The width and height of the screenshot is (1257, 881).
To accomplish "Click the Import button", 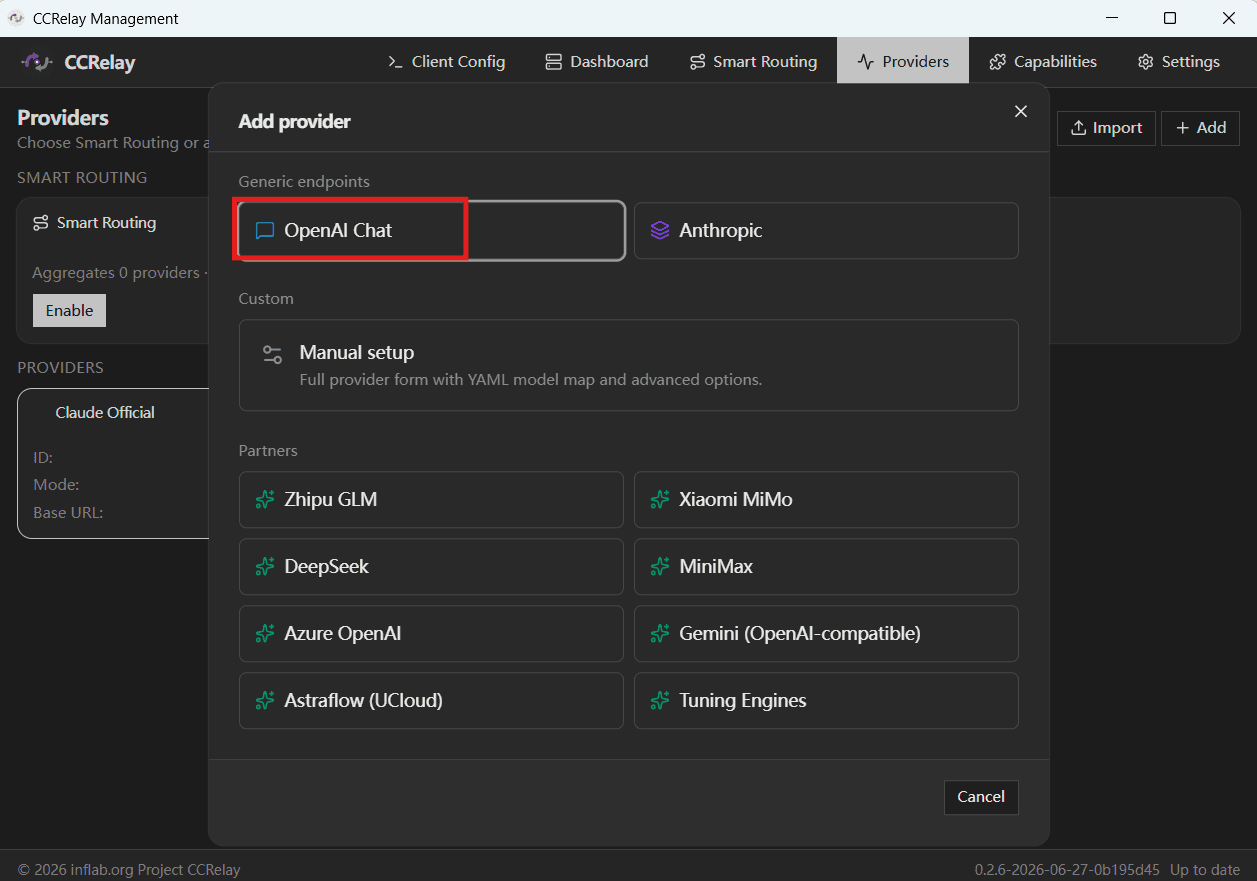I will (x=1106, y=128).
